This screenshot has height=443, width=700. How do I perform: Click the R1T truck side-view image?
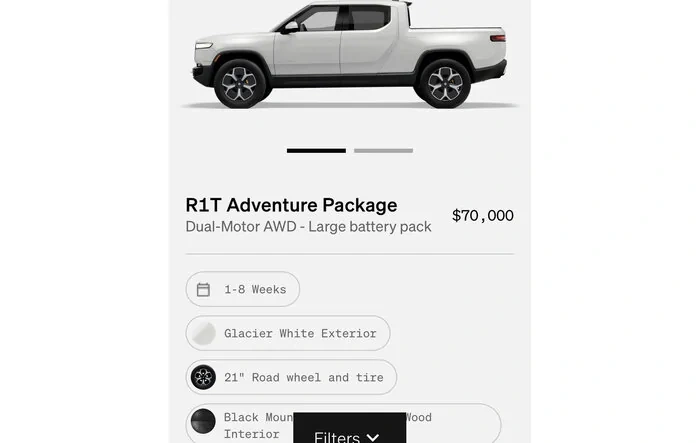350,54
